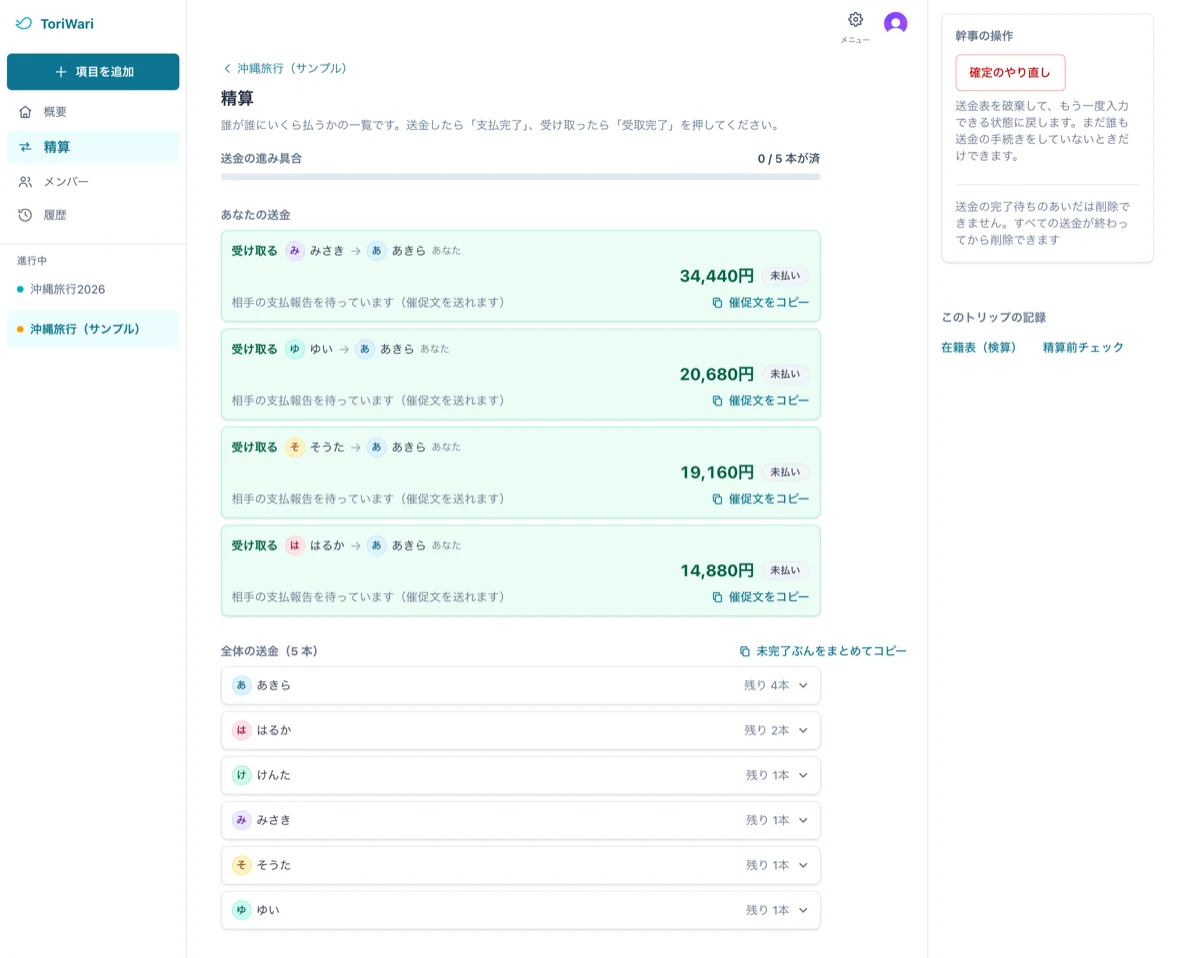Screen dimensions: 1200x958
Task: Expand the ゆい row chevron
Action: tap(803, 910)
